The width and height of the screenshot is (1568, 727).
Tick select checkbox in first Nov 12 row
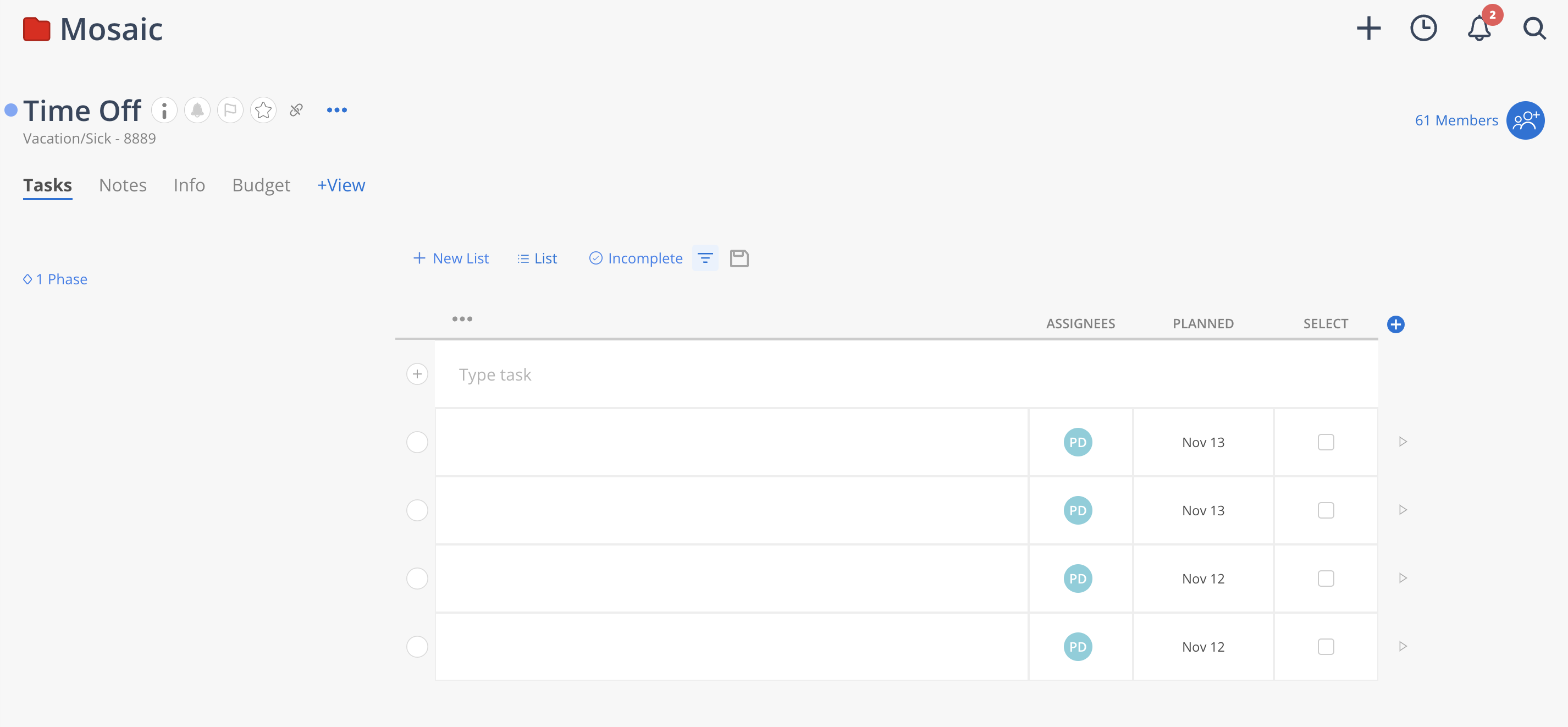coord(1326,579)
